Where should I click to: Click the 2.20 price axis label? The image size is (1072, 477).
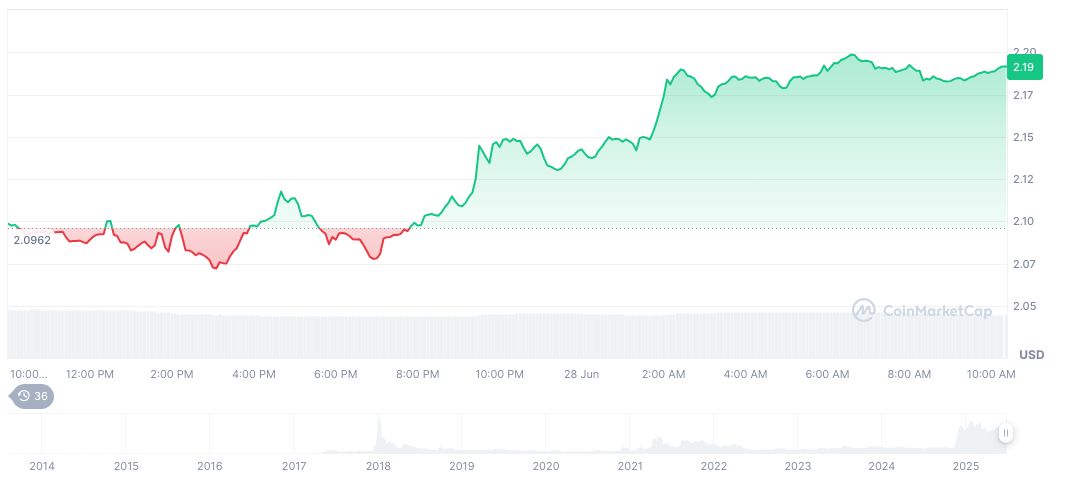(1023, 52)
